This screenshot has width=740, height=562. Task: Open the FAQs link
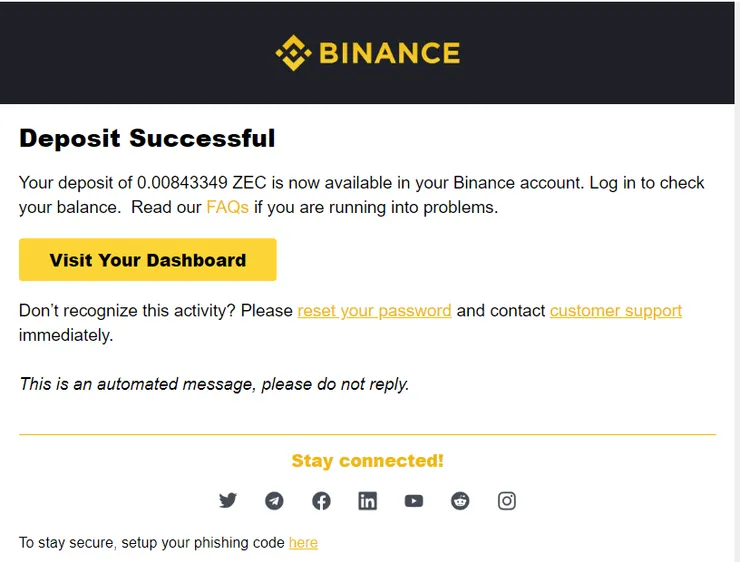[x=227, y=208]
